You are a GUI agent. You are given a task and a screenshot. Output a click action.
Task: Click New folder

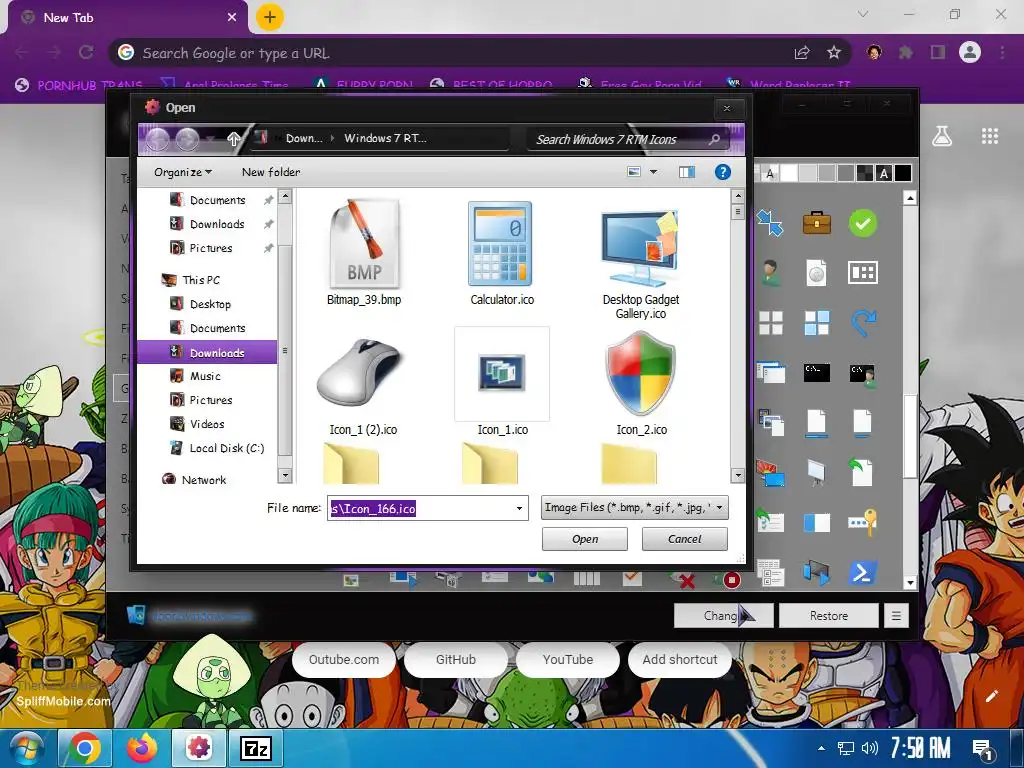tap(271, 172)
